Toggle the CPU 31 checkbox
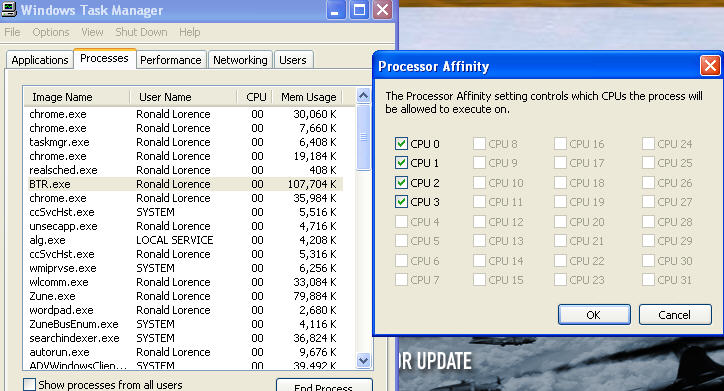Screen dimensions: 724x391 [x=648, y=280]
